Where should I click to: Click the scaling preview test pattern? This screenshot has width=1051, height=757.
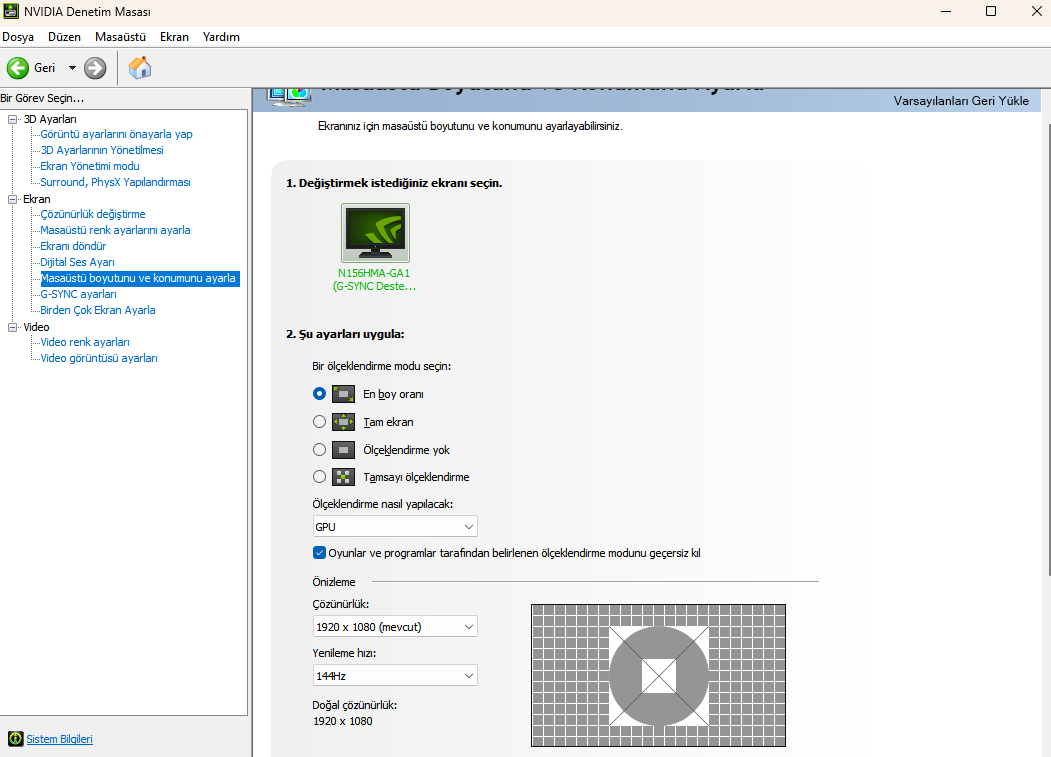[658, 675]
